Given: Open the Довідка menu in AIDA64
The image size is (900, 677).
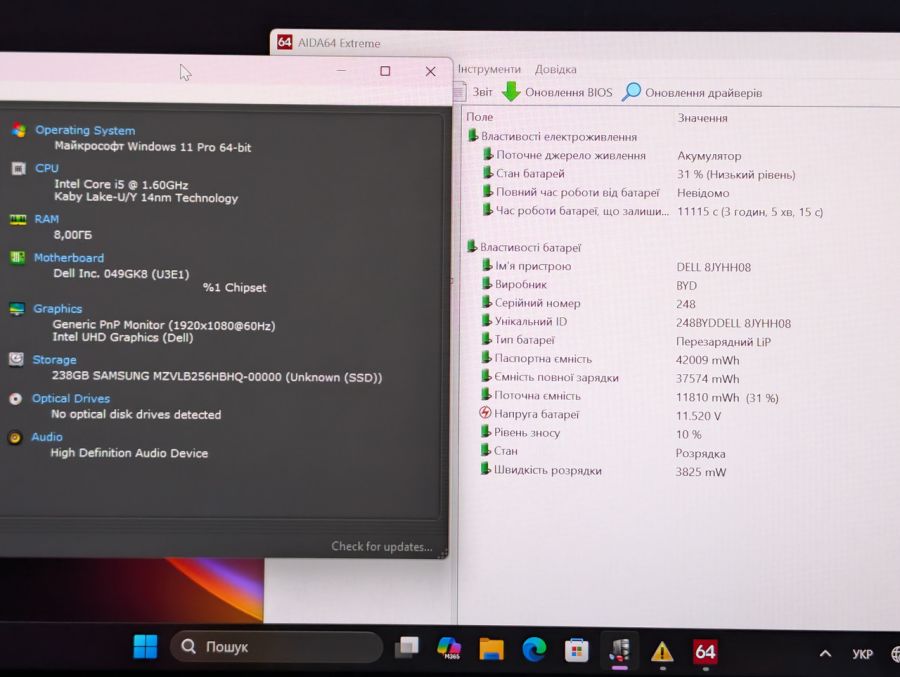Looking at the screenshot, I should [x=556, y=69].
